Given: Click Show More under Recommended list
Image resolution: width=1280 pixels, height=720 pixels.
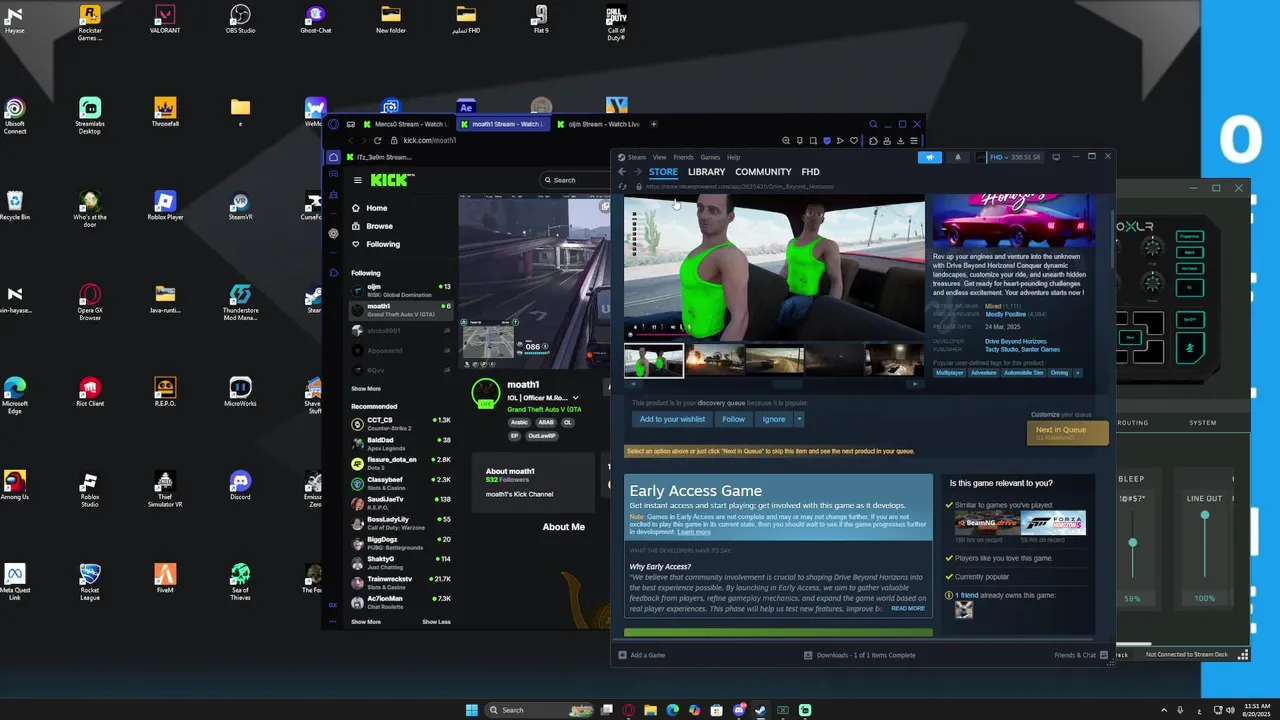Looking at the screenshot, I should point(366,622).
